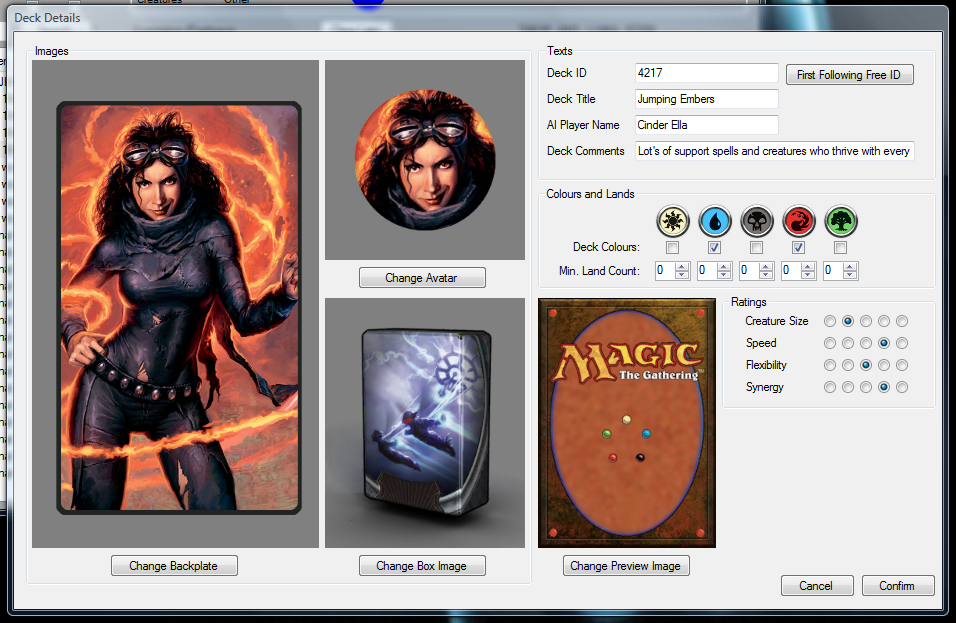956x623 pixels.
Task: Click the deck box image preview
Action: [425, 422]
